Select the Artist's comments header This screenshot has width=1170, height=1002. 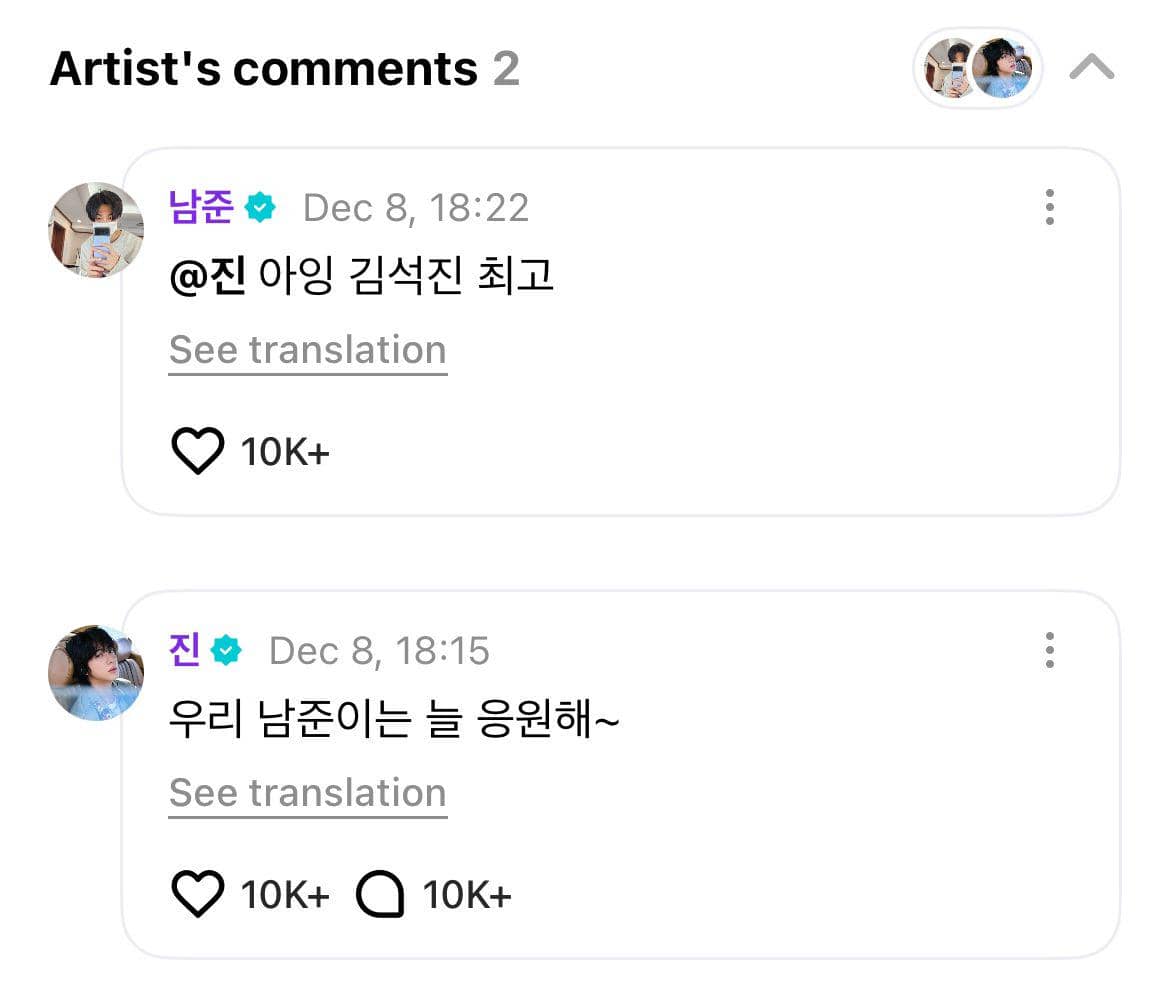click(265, 68)
